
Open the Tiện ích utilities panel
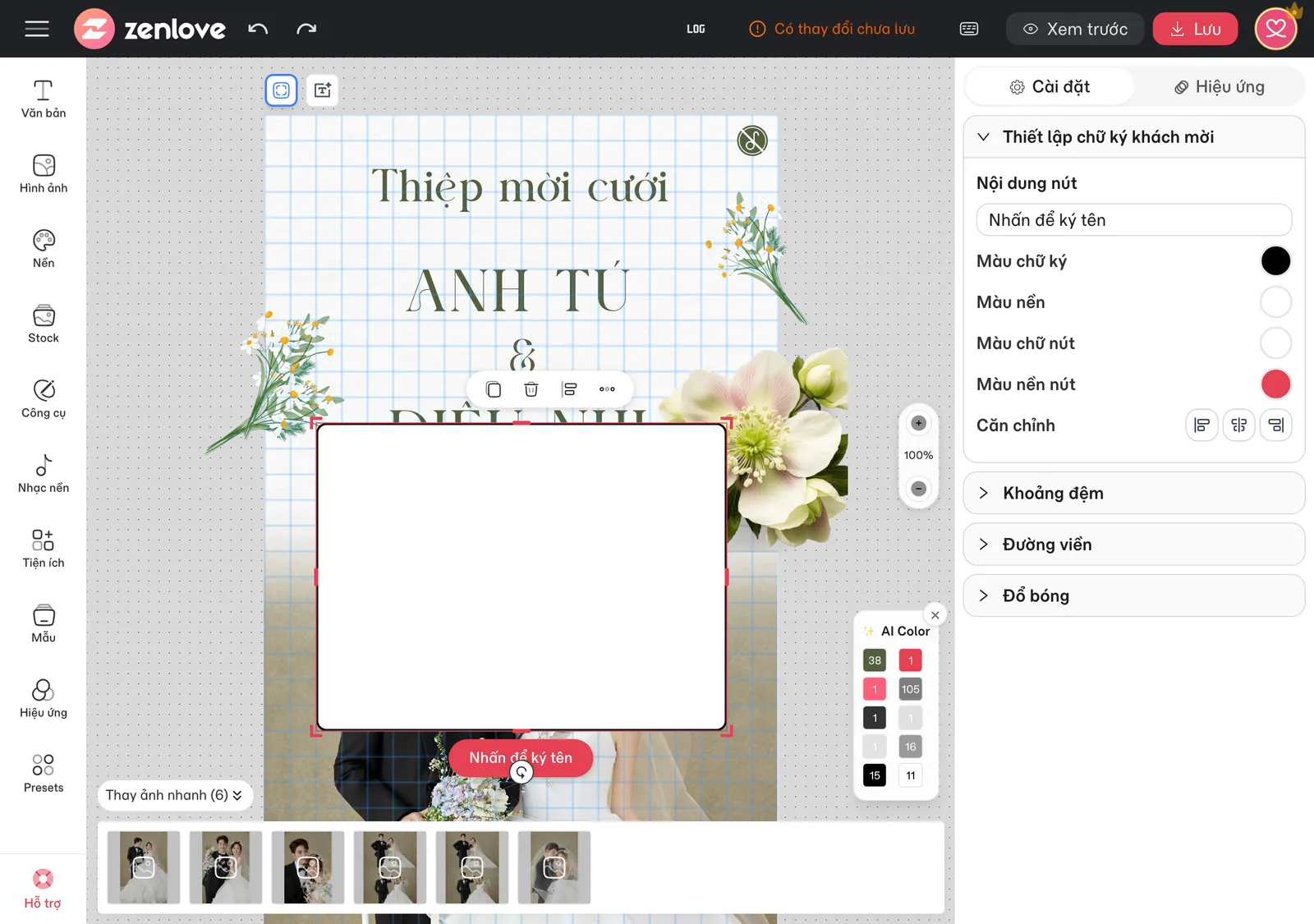[x=44, y=549]
